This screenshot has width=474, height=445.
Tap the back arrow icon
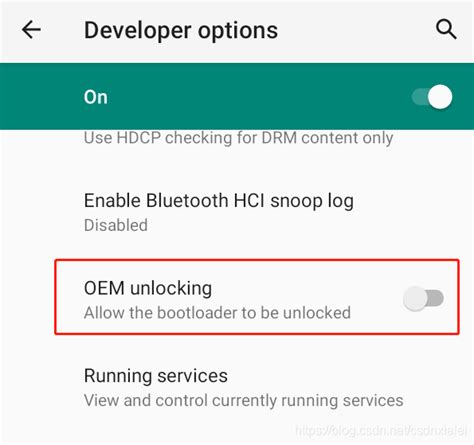pos(31,30)
